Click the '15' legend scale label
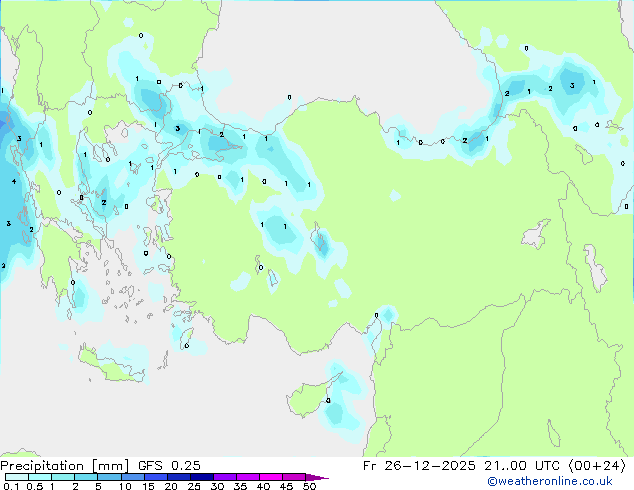The height and width of the screenshot is (490, 634). (148, 486)
